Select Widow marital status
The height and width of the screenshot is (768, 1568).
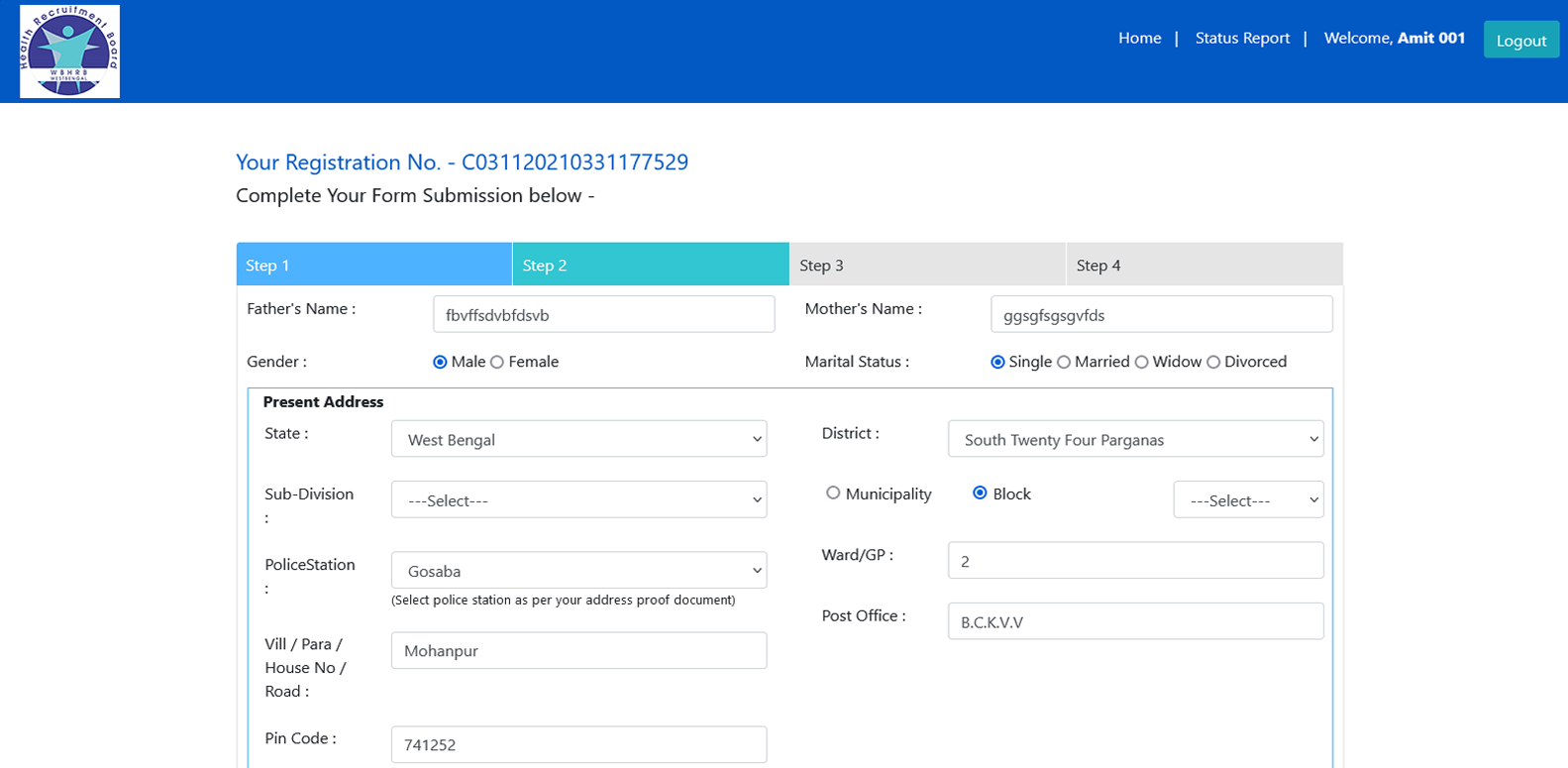(1141, 363)
